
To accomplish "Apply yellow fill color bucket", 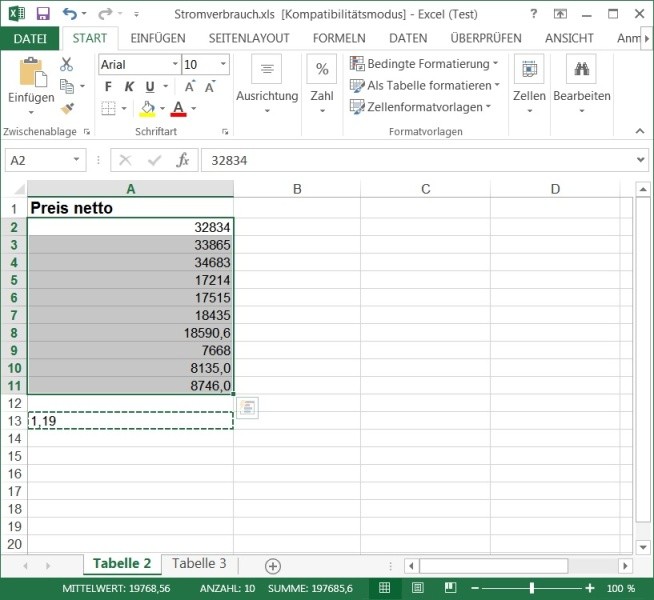I will tap(148, 108).
